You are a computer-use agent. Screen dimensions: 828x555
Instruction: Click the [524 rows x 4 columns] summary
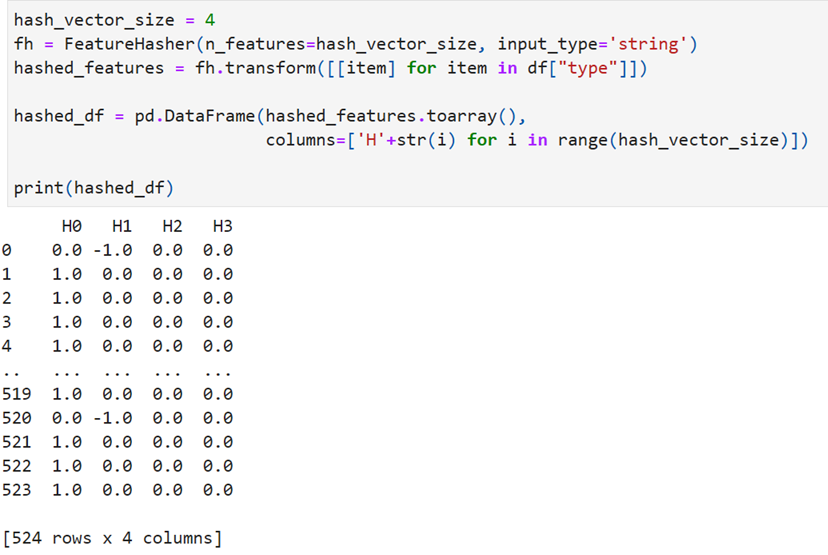(x=112, y=538)
